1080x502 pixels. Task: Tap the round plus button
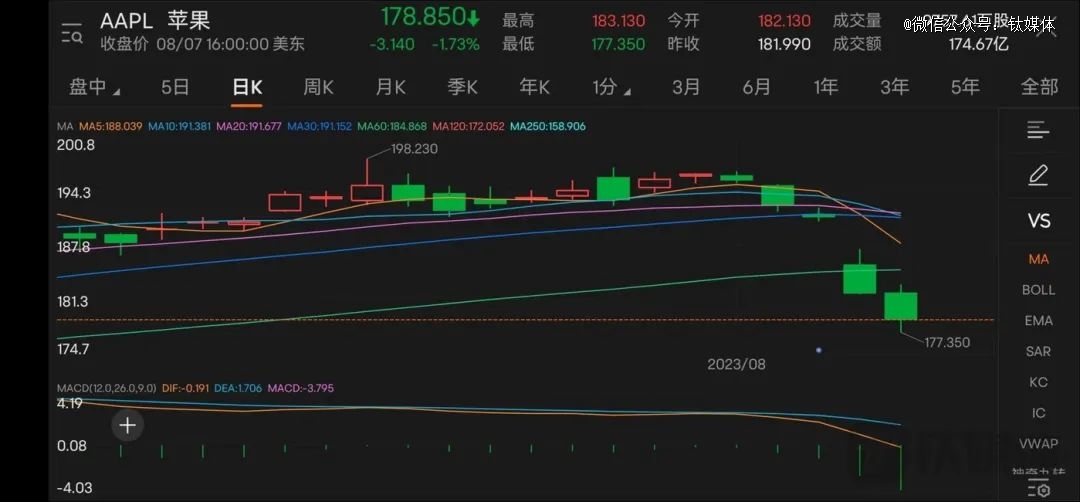coord(127,426)
